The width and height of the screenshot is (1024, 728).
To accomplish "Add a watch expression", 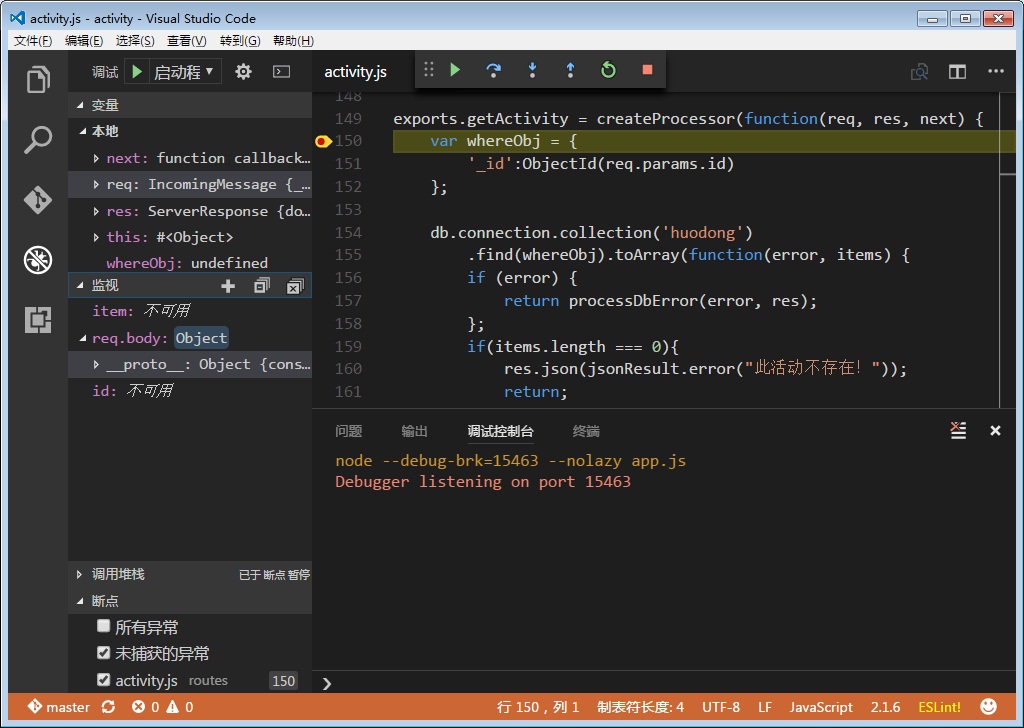I will tap(228, 286).
